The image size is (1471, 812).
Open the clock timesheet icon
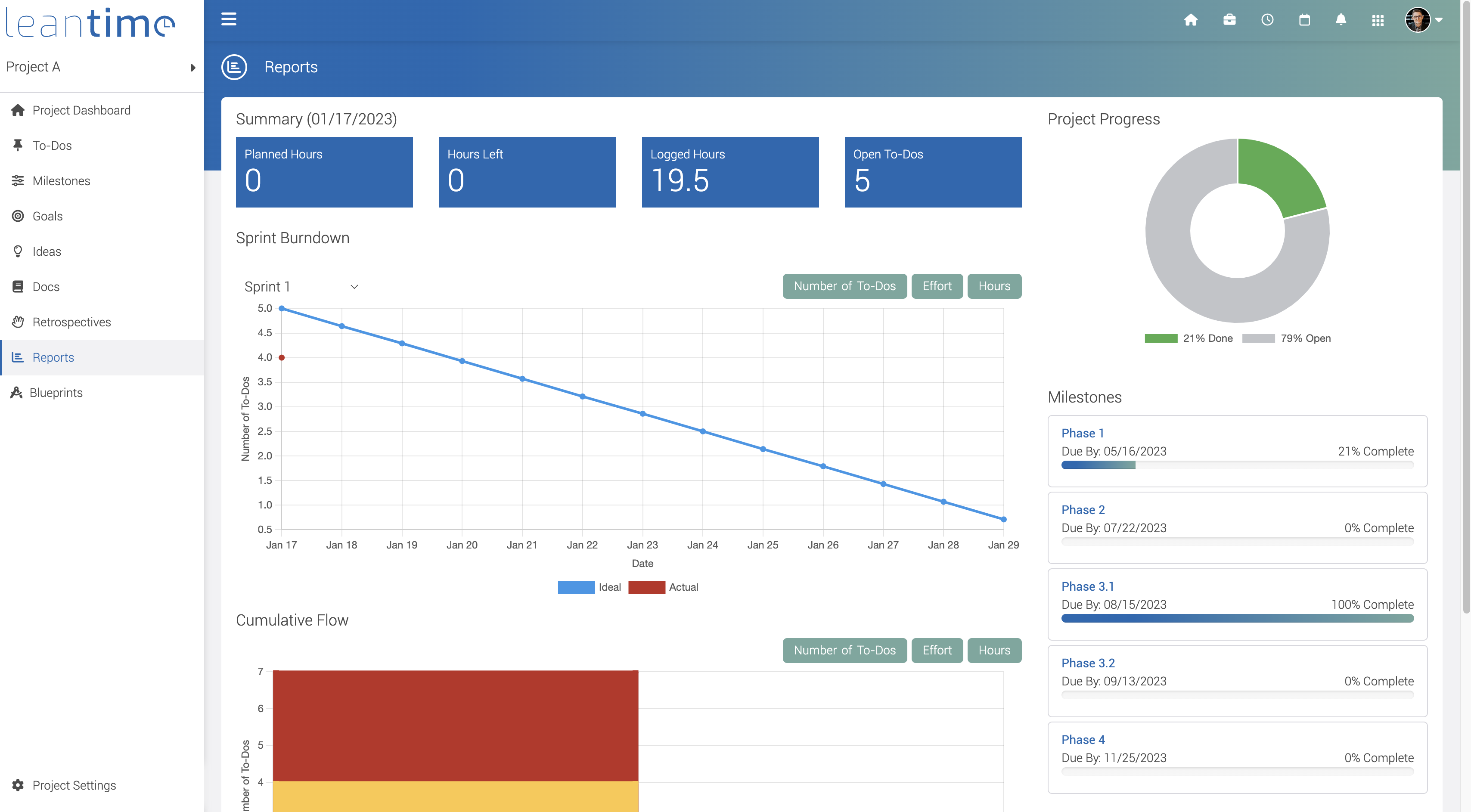[1267, 20]
